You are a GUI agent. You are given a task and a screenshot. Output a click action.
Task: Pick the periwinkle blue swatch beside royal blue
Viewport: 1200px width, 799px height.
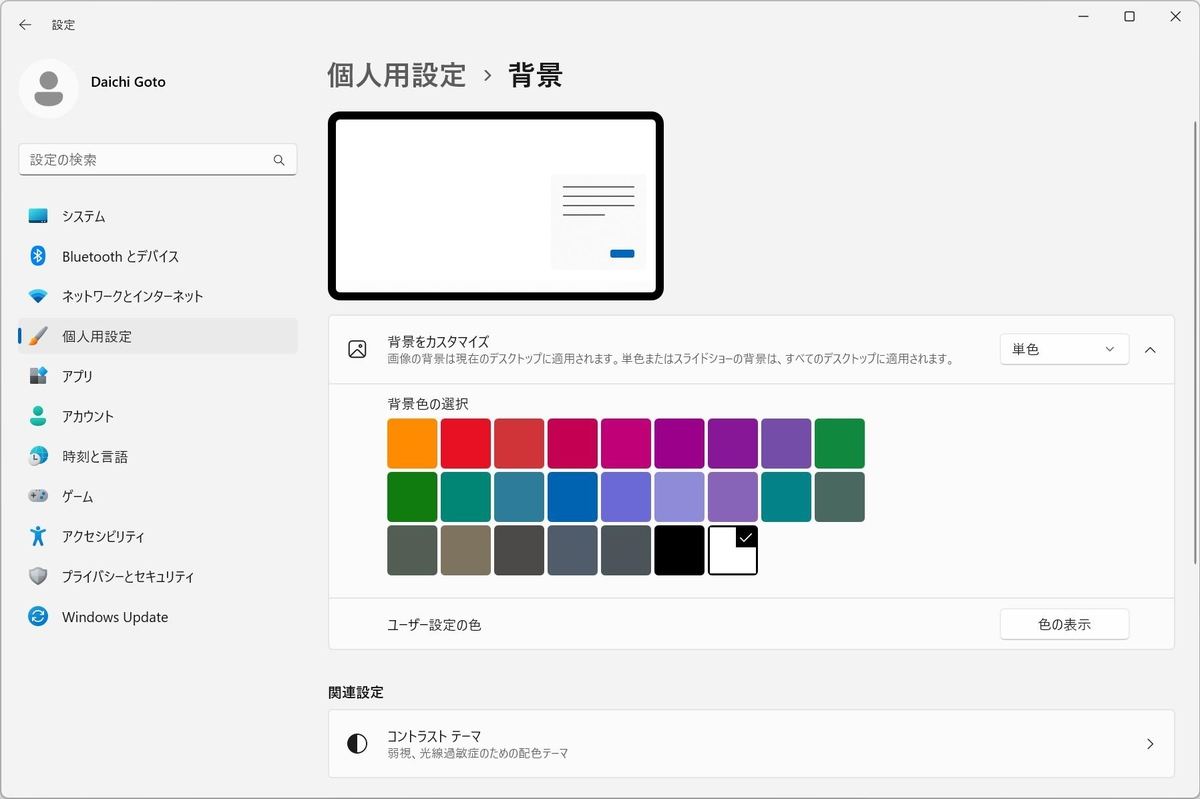(x=626, y=497)
